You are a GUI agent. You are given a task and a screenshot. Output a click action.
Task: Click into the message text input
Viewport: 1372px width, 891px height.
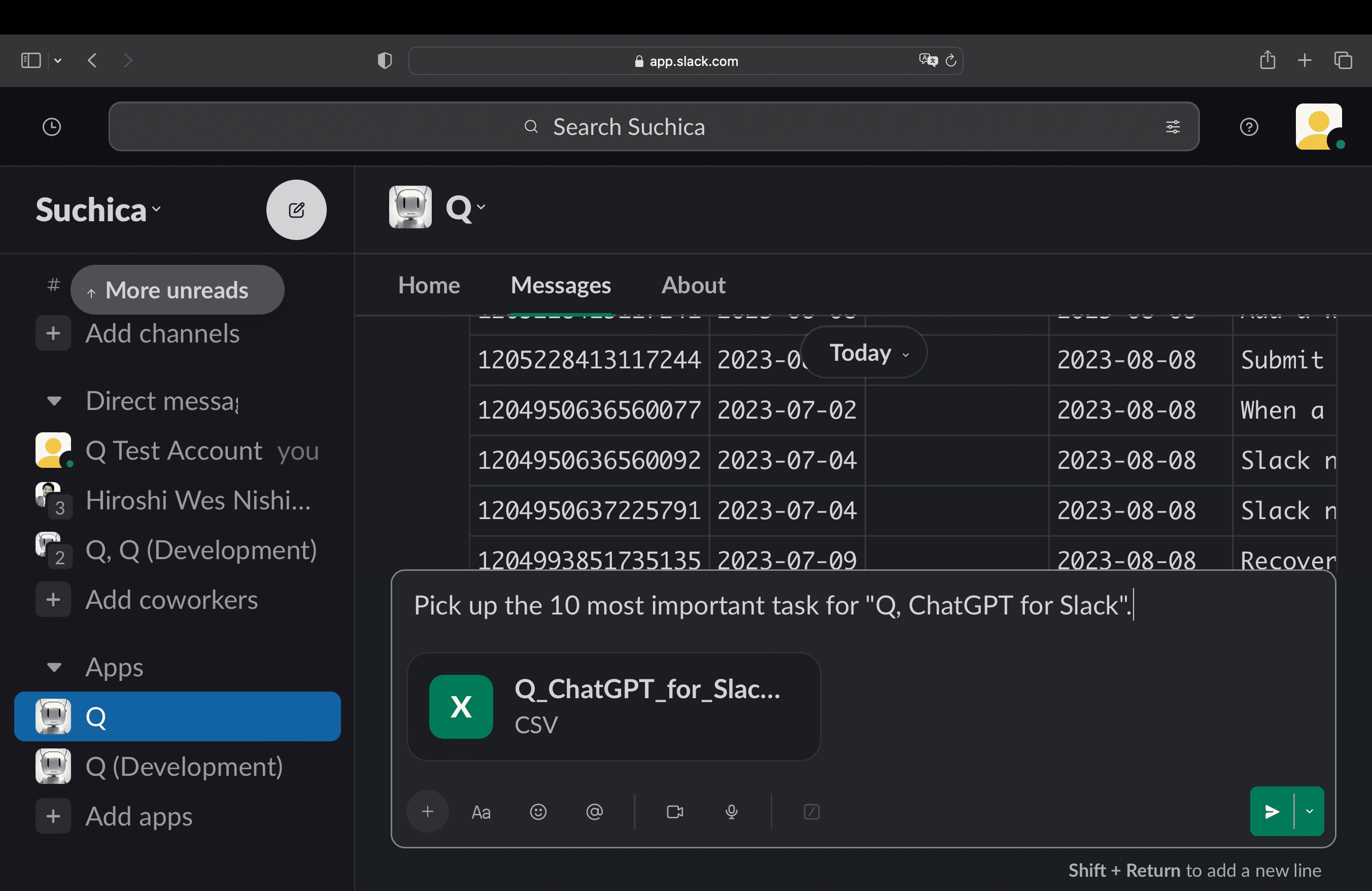coord(863,606)
